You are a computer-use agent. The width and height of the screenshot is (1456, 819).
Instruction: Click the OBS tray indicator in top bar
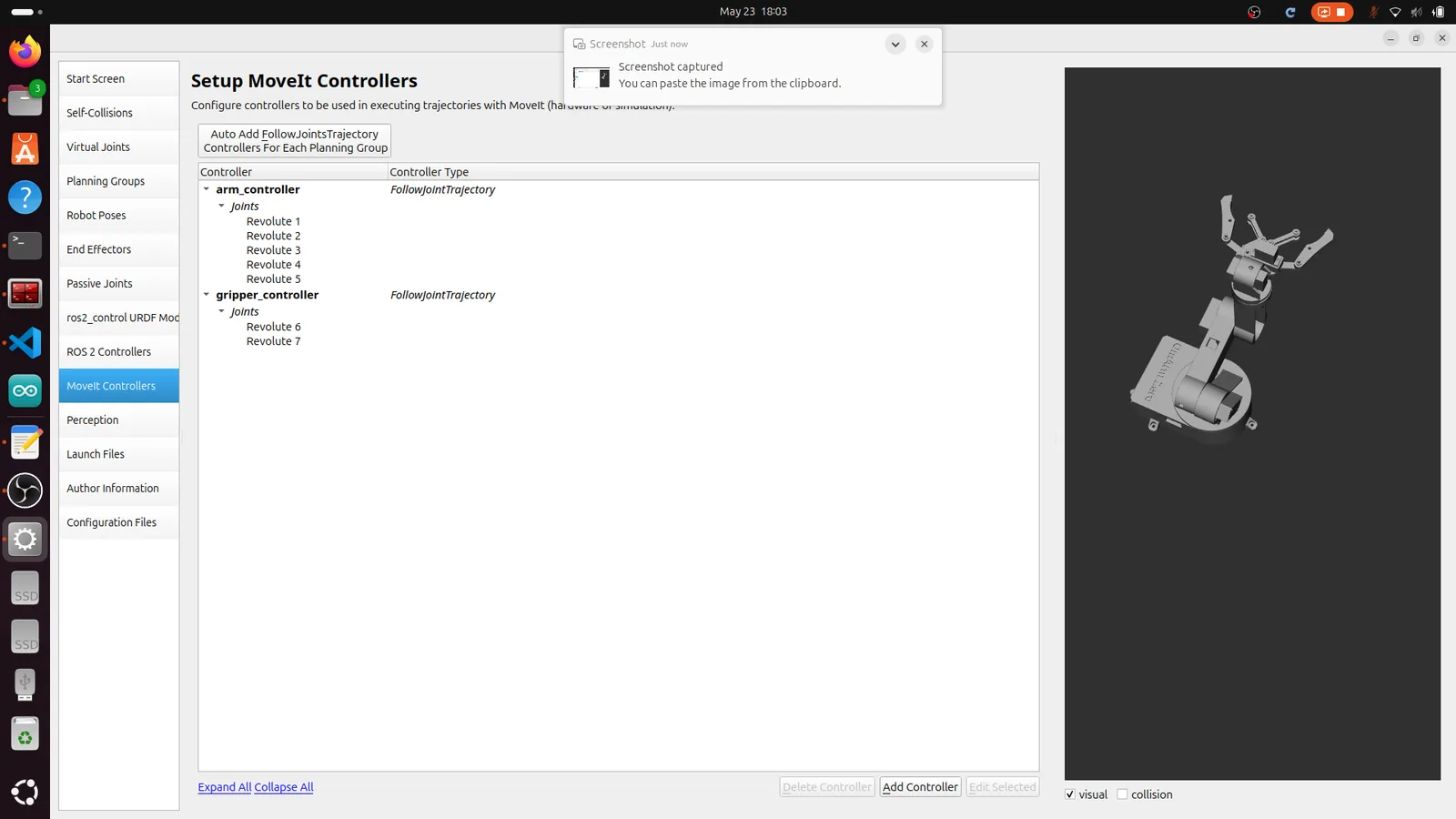pyautogui.click(x=1254, y=12)
